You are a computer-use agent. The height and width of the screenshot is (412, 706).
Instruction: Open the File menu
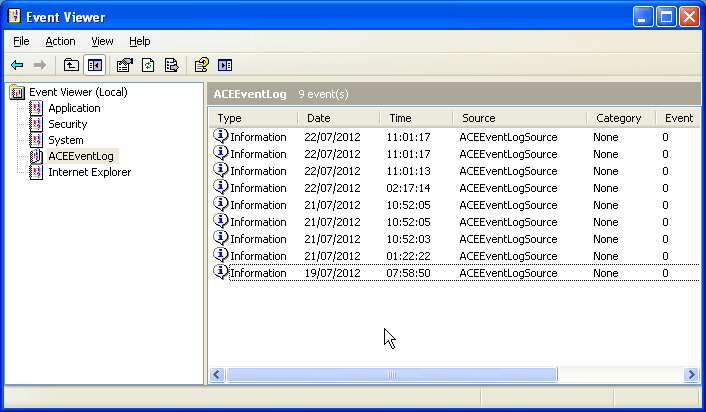[x=21, y=41]
